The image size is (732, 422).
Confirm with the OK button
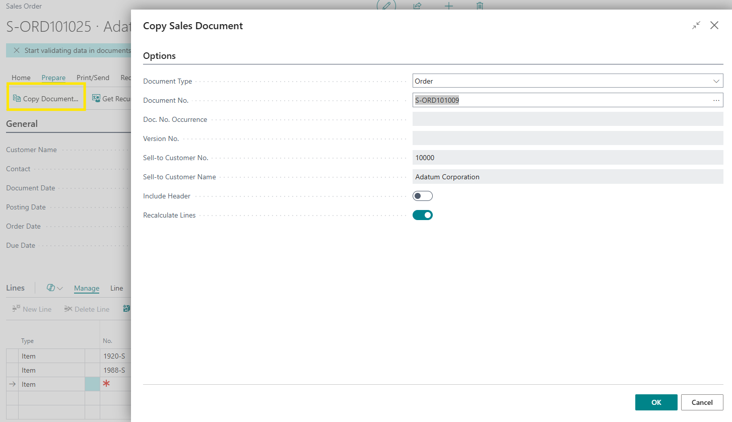click(656, 402)
